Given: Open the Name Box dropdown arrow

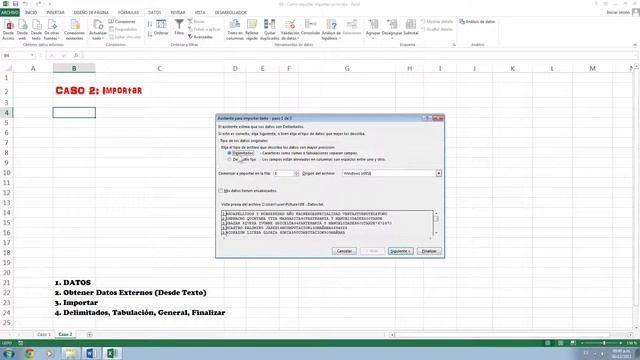Looking at the screenshot, I should [32, 56].
